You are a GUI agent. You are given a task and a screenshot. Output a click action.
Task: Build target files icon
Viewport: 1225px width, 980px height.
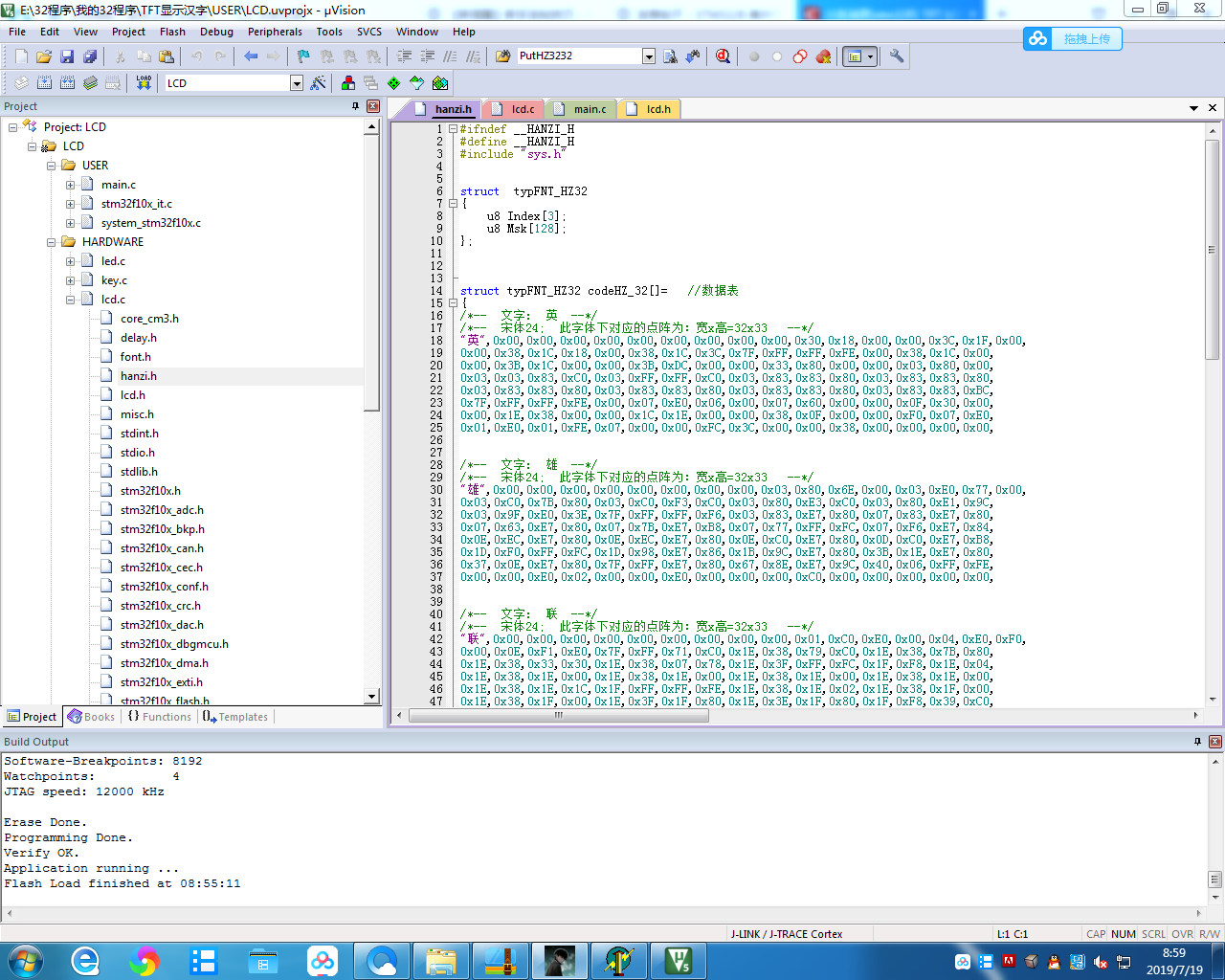click(x=44, y=83)
